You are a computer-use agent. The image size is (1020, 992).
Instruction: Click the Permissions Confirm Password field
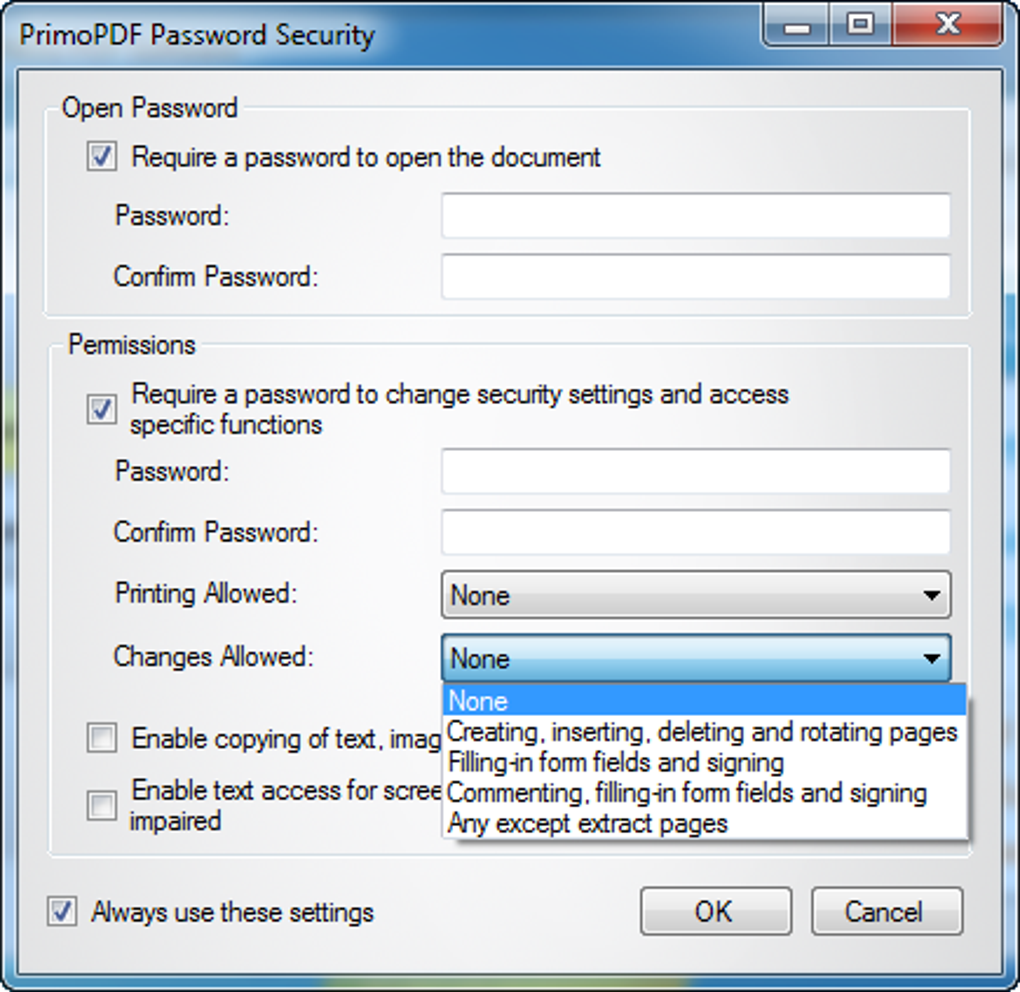[695, 532]
